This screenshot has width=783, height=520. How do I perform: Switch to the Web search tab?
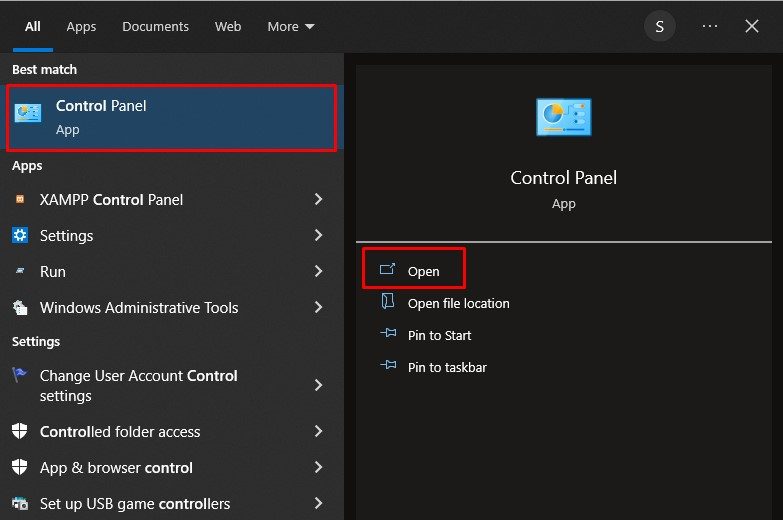[228, 26]
